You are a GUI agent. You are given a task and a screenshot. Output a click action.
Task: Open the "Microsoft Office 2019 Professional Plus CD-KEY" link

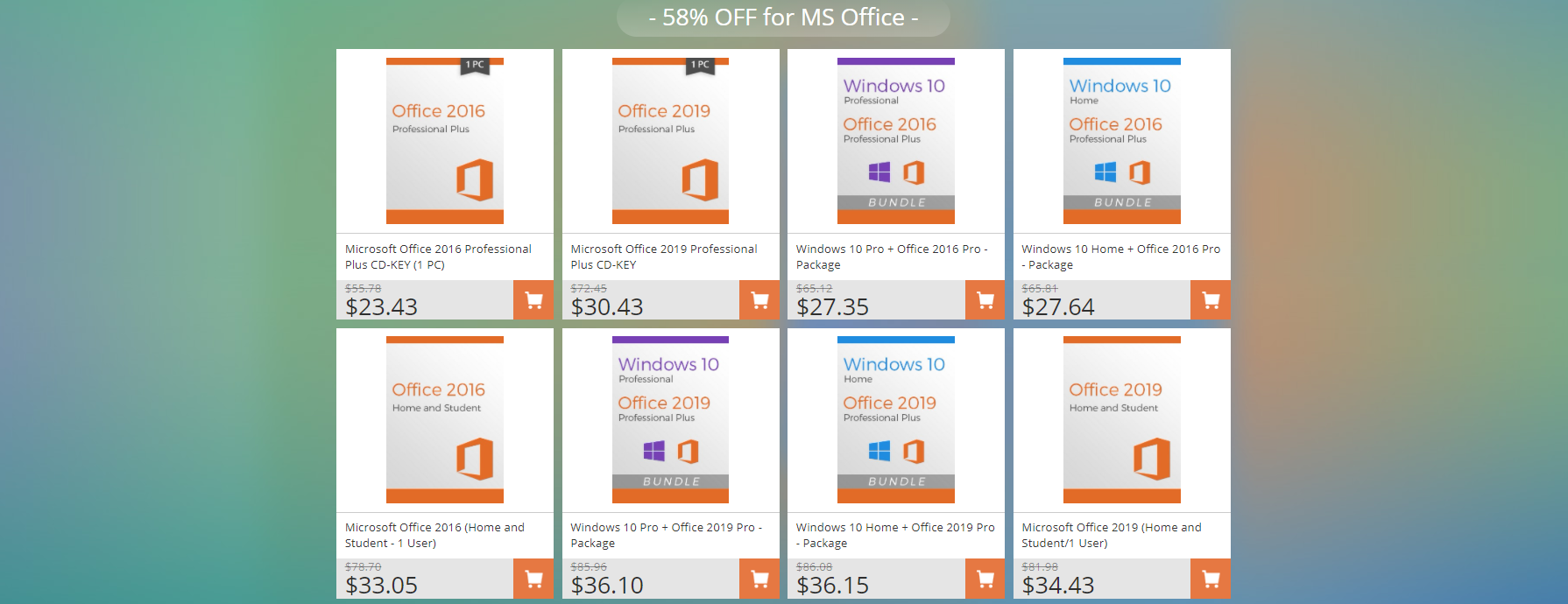pos(663,256)
